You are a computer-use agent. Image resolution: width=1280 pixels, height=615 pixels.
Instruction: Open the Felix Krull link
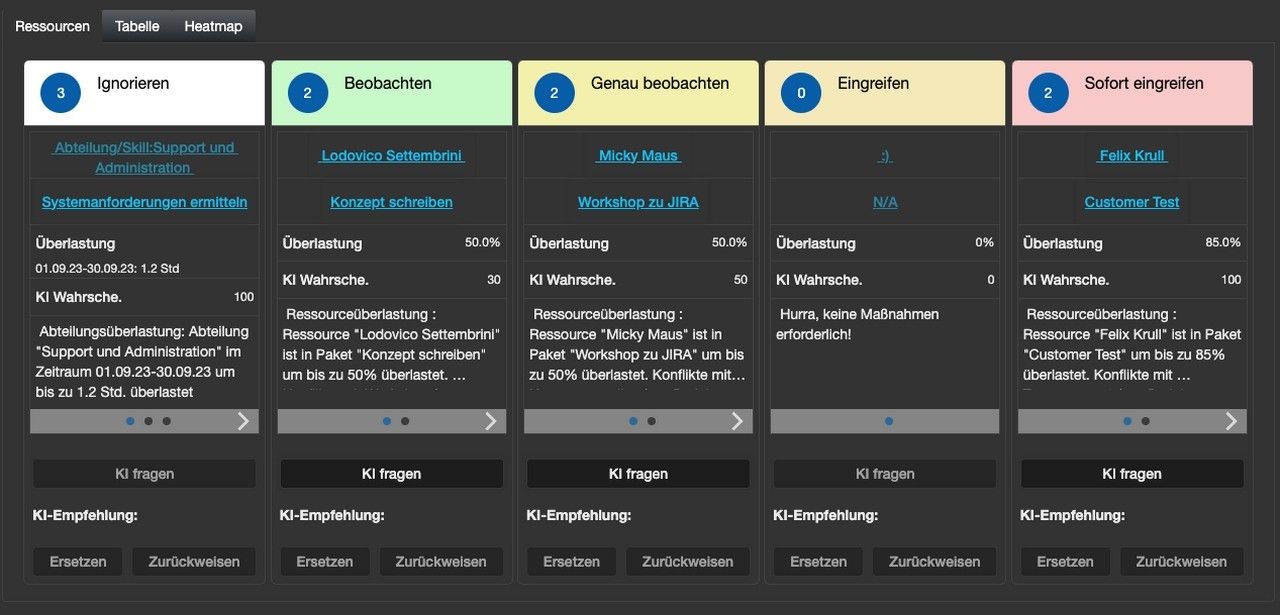point(1132,156)
